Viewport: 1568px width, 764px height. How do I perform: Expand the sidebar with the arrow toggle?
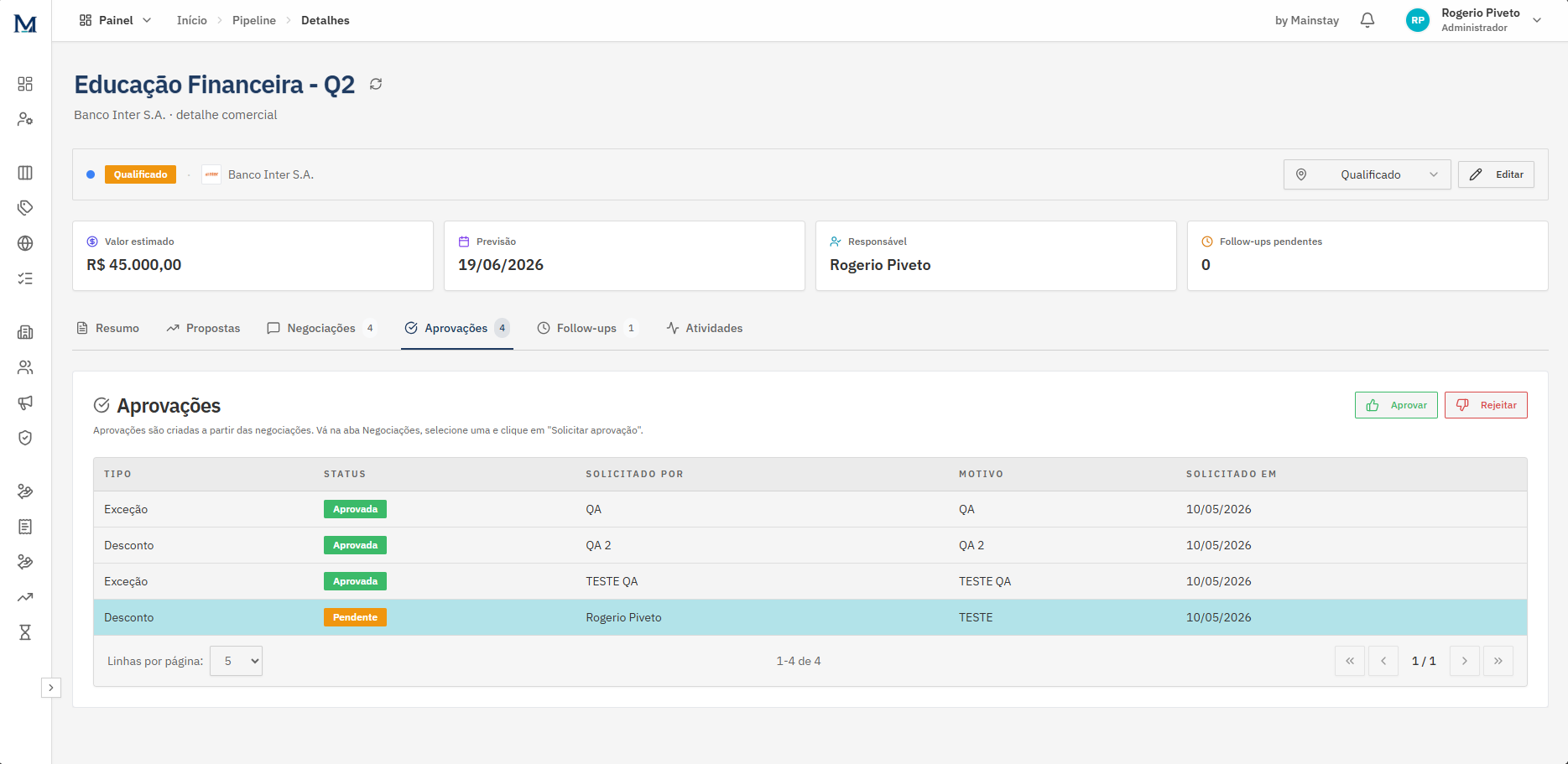(51, 688)
